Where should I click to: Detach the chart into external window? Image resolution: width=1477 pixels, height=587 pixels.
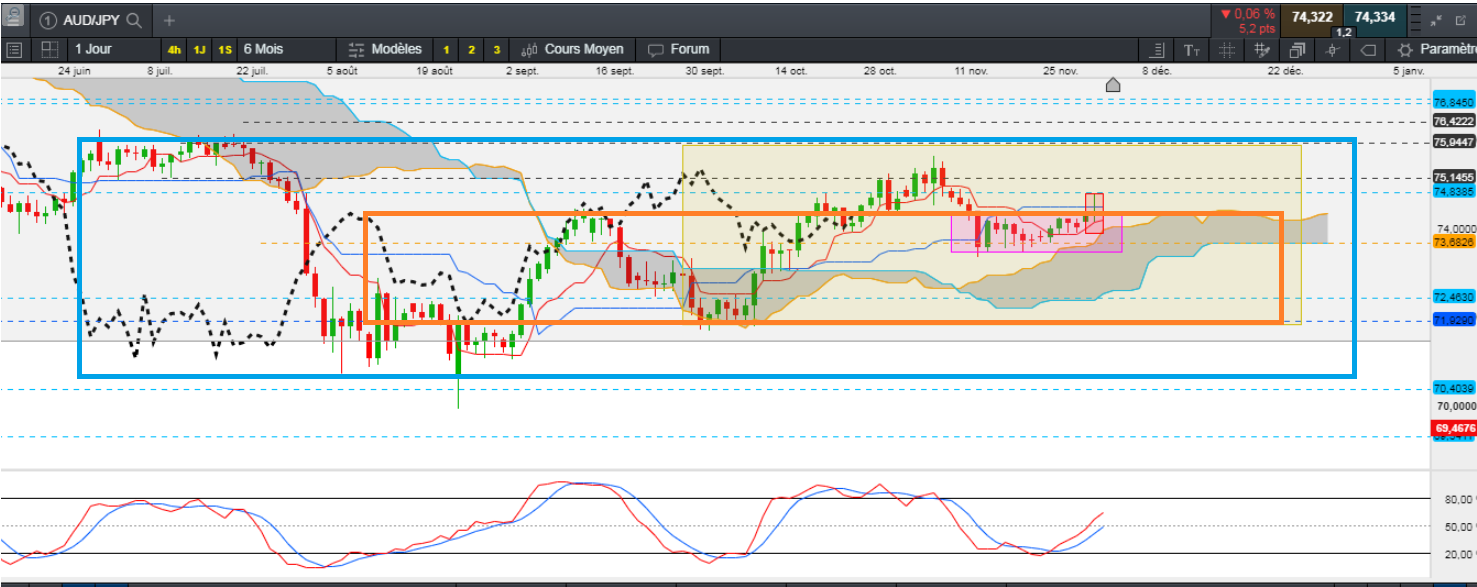pos(1462,20)
